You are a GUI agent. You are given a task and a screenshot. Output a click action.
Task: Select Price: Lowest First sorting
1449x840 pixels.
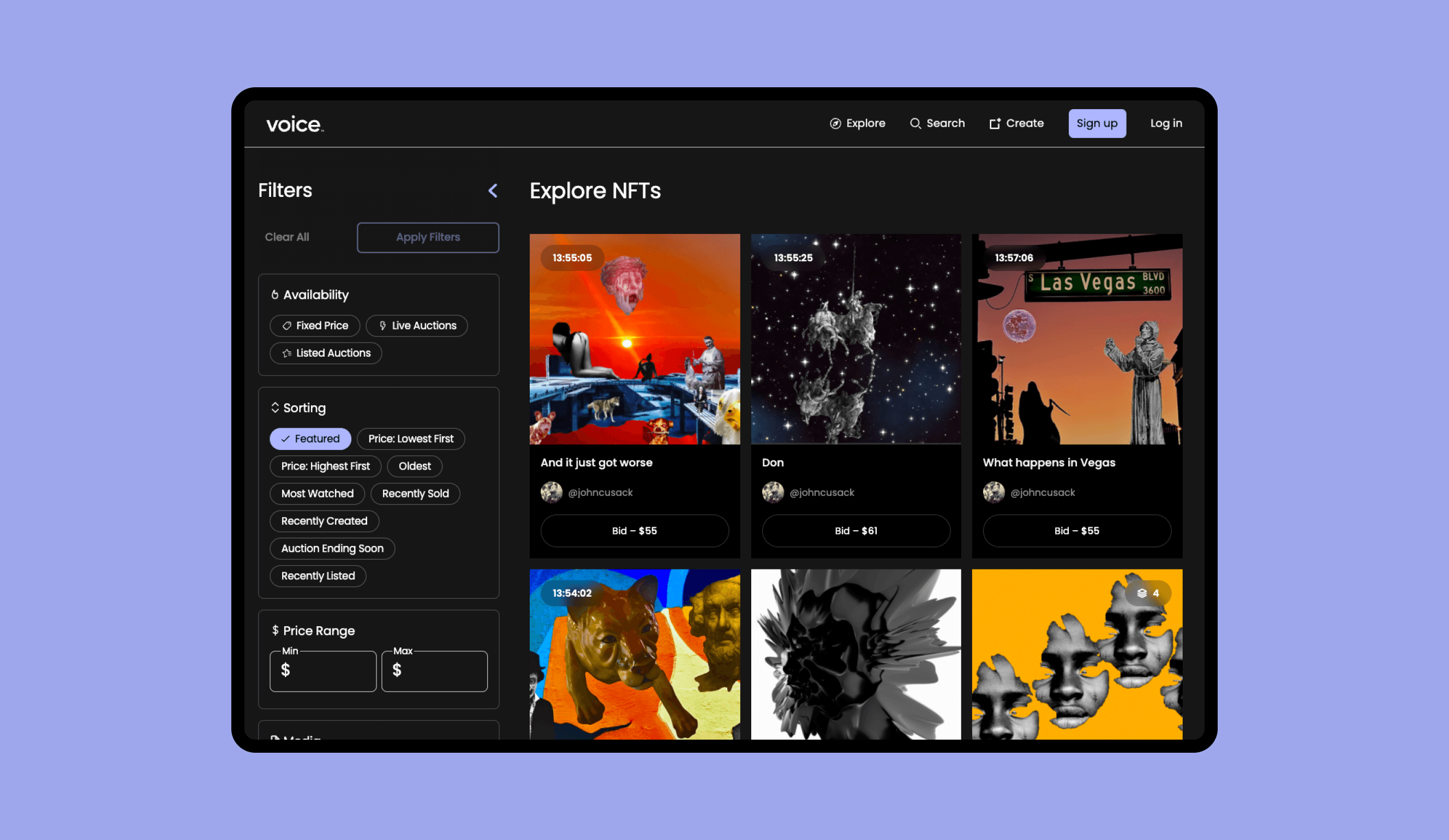(411, 439)
